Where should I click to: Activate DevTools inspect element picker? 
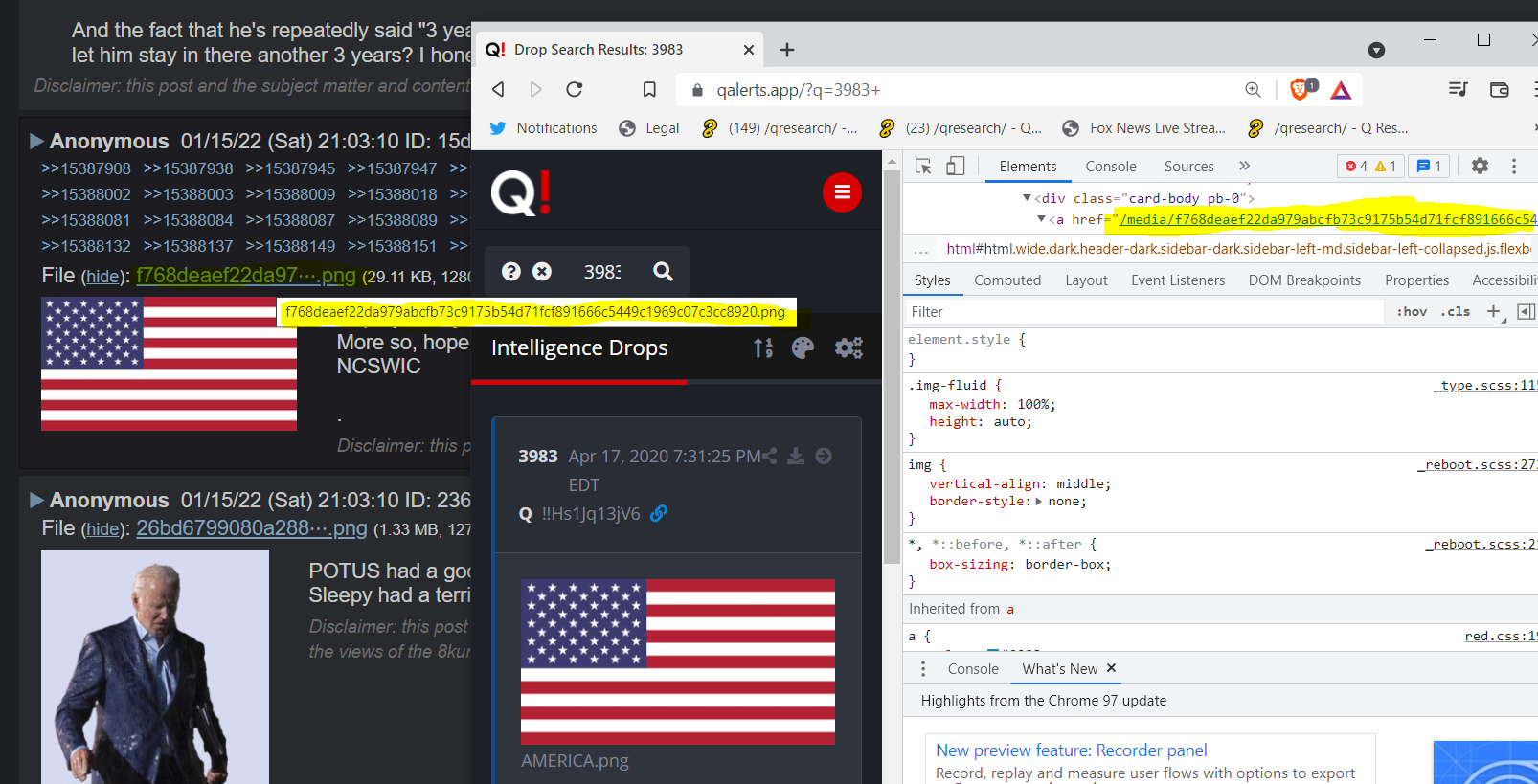click(923, 167)
